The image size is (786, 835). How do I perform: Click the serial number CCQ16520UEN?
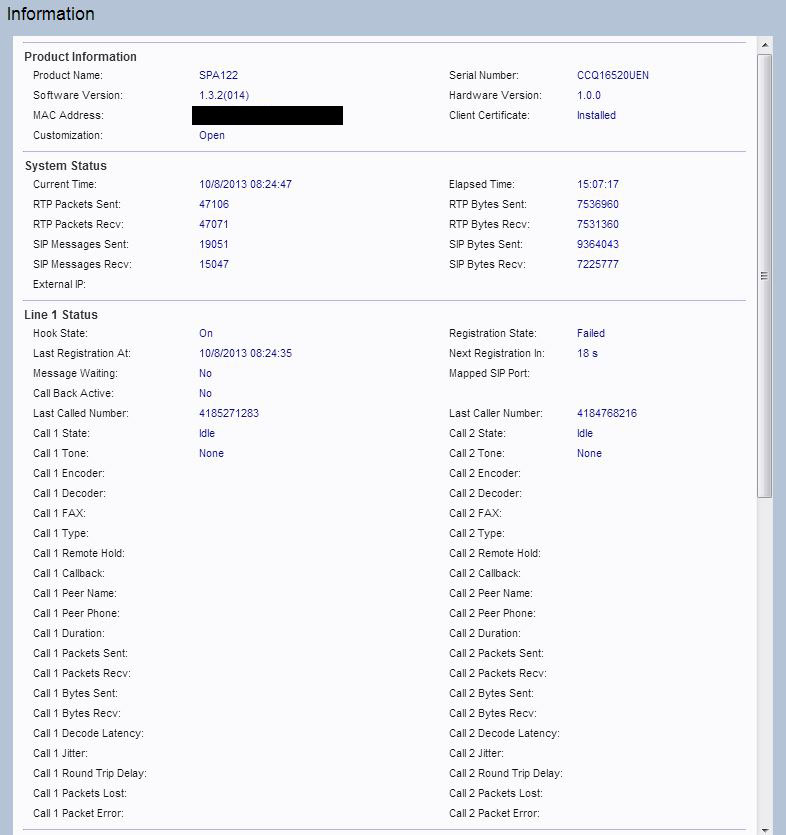[613, 75]
